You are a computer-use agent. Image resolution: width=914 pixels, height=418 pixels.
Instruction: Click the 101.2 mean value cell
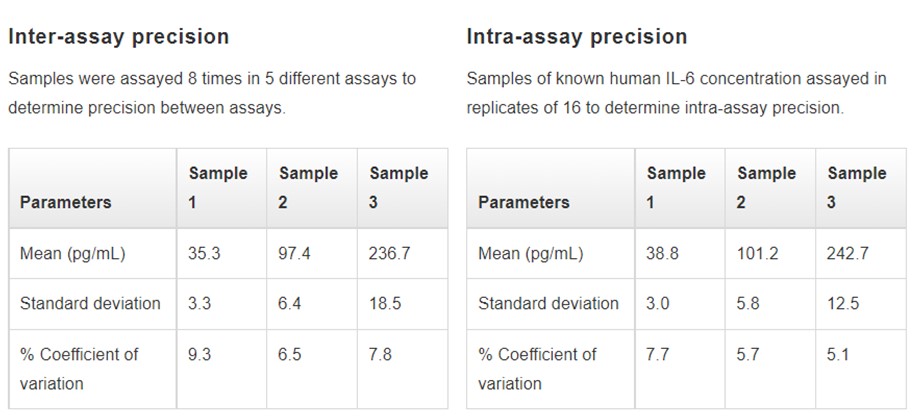pos(757,254)
